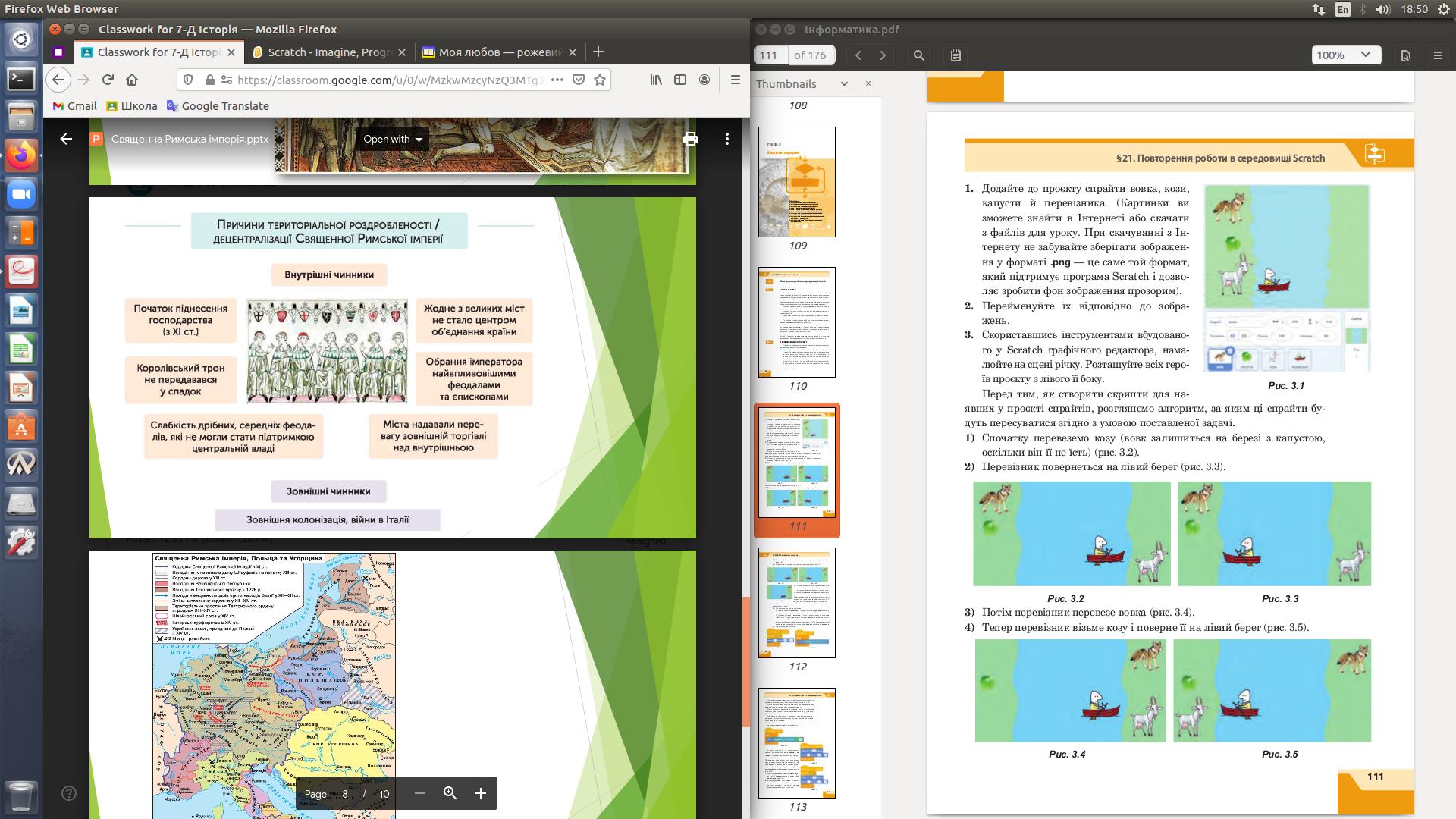Zoom out of presentation with minus button
This screenshot has height=819, width=1456.
[x=420, y=793]
